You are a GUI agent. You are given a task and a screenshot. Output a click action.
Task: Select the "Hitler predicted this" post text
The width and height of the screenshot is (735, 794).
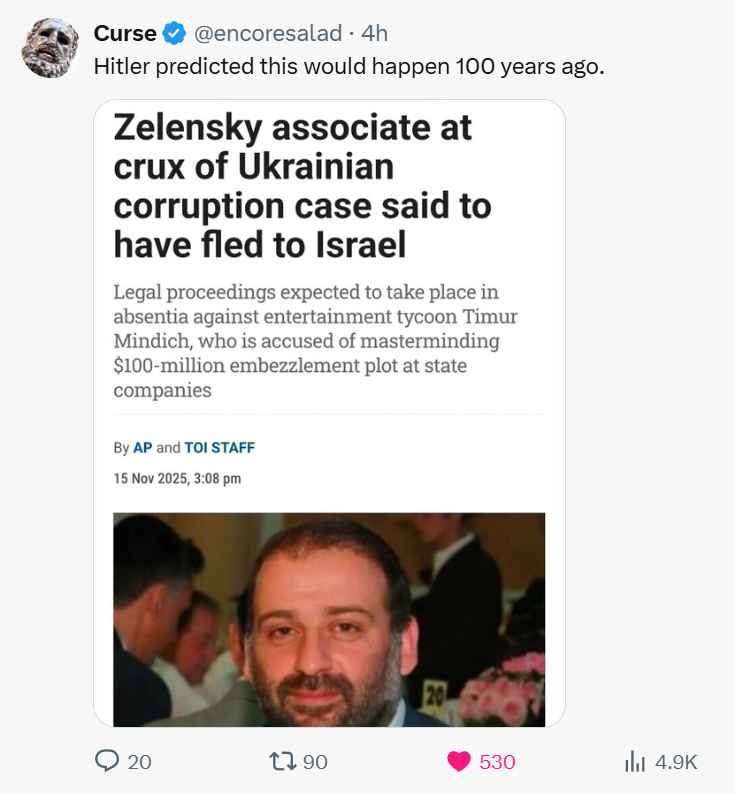coord(348,67)
